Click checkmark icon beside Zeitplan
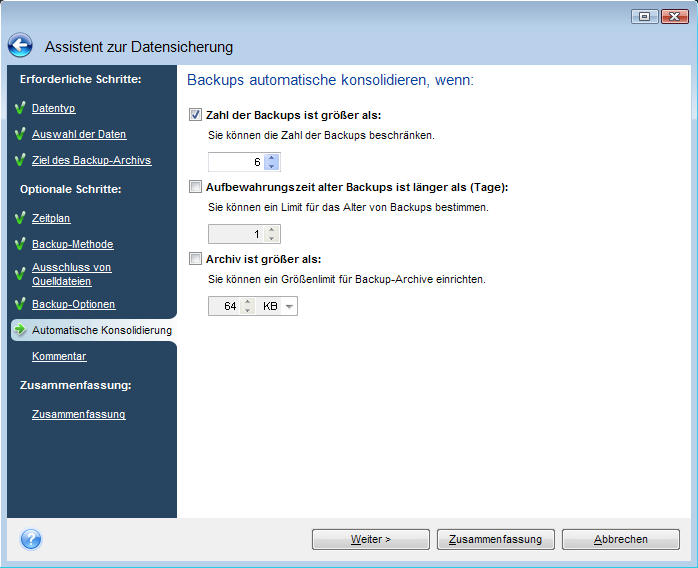 point(19,218)
